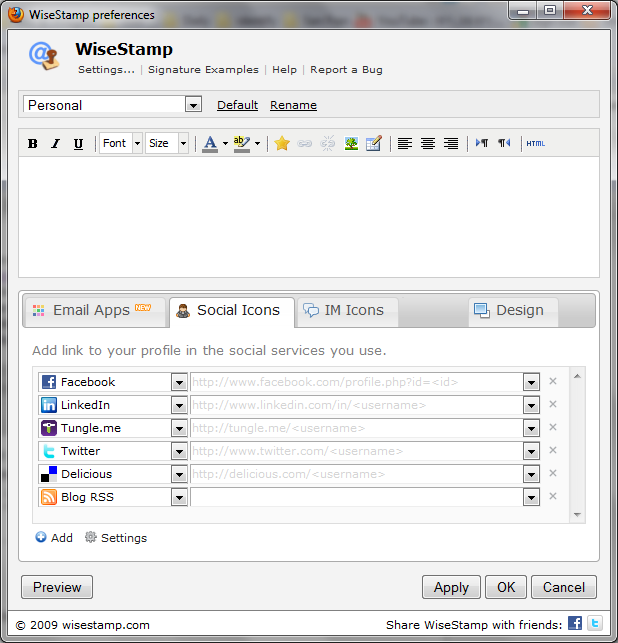Click the Apply button
Image resolution: width=618 pixels, height=643 pixels.
coord(451,587)
